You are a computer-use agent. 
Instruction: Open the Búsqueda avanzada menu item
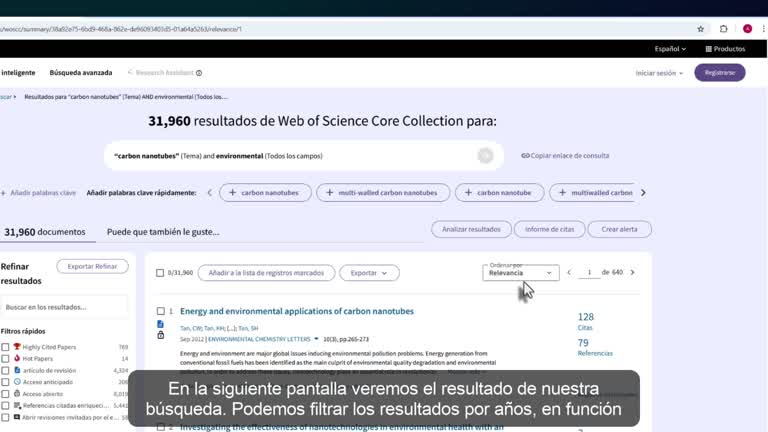click(81, 72)
